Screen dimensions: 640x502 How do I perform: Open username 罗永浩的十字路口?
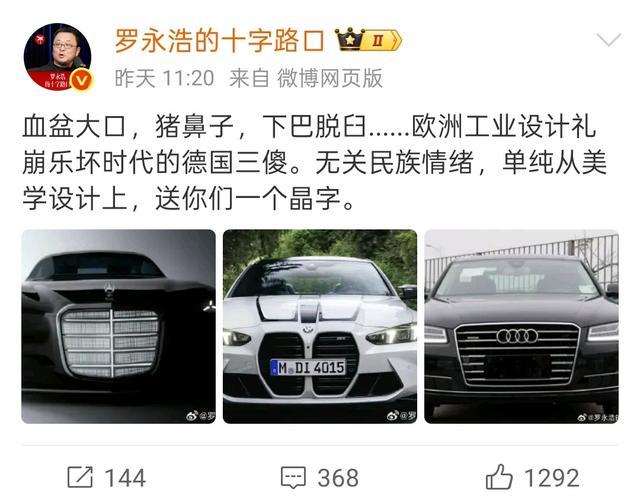click(219, 41)
